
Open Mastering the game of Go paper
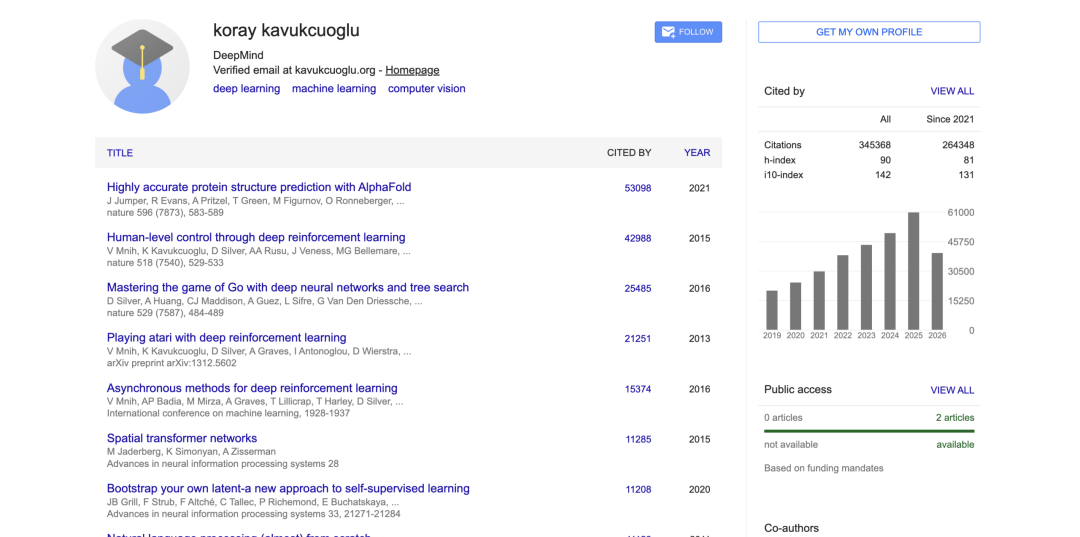(x=288, y=287)
